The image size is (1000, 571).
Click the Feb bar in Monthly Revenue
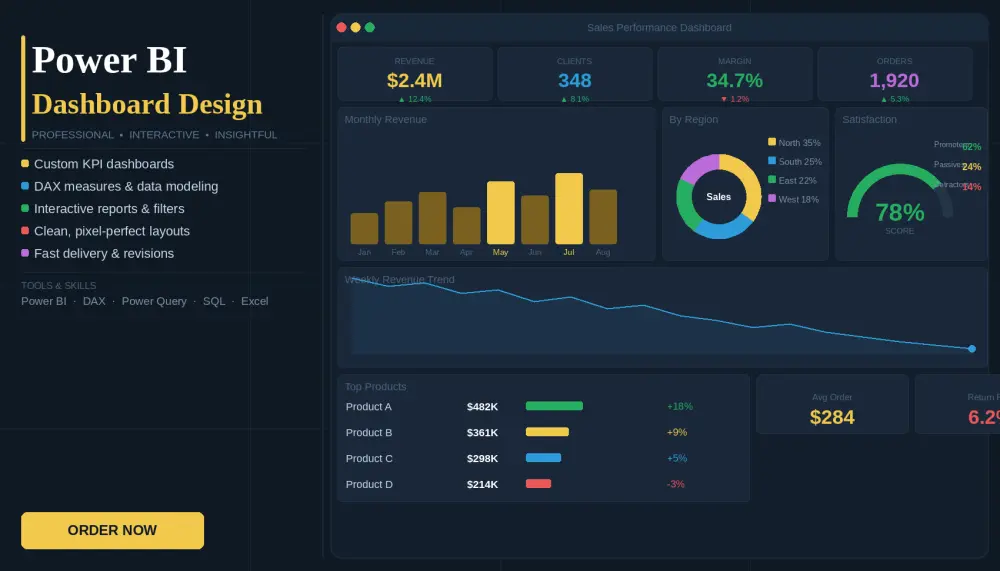pos(398,223)
